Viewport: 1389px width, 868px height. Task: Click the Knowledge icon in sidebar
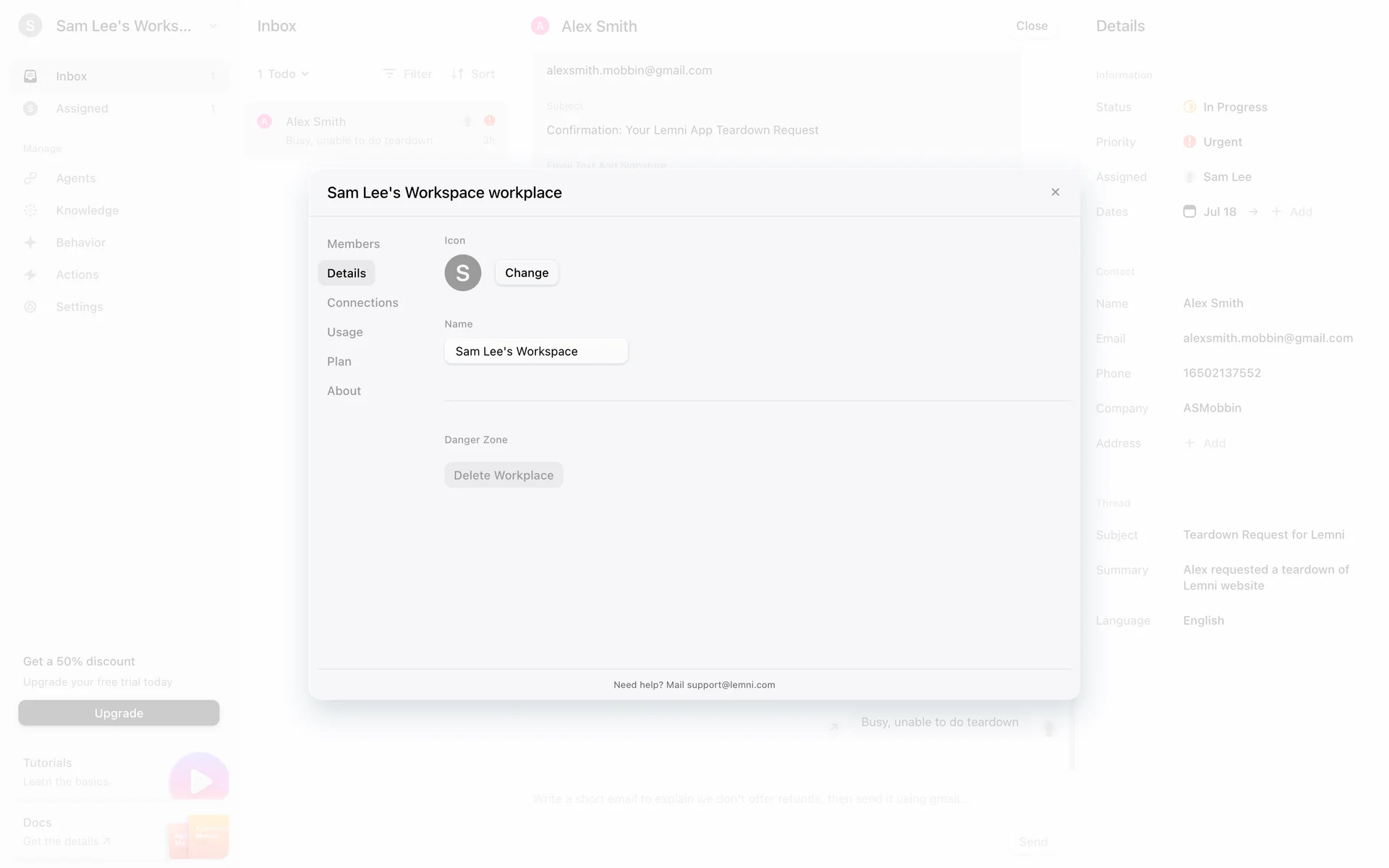coord(30,210)
